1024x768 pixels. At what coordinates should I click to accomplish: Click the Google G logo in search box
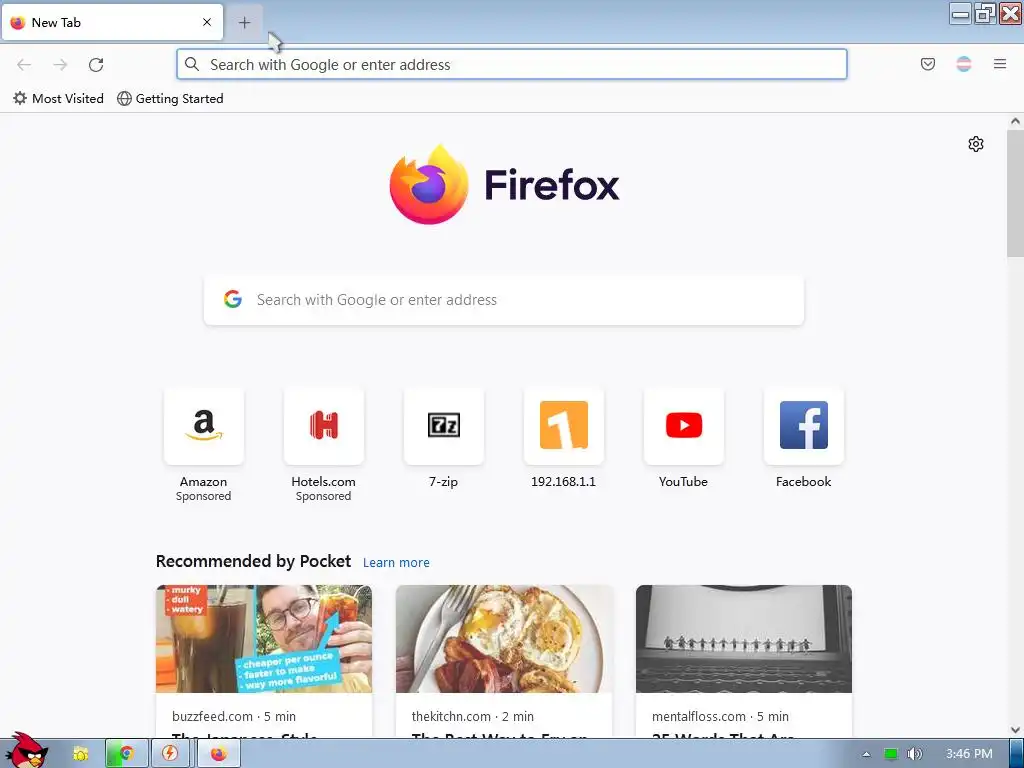point(233,299)
